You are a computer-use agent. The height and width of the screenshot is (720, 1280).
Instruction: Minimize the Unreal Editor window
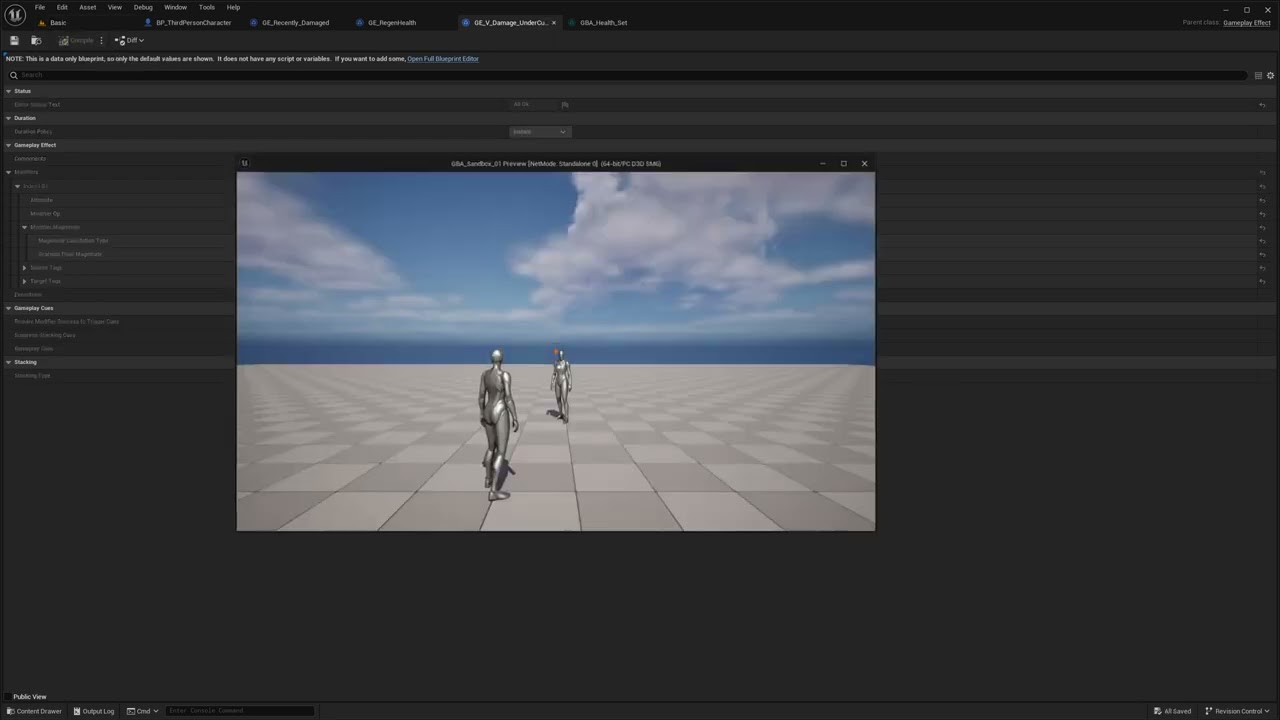[1228, 9]
